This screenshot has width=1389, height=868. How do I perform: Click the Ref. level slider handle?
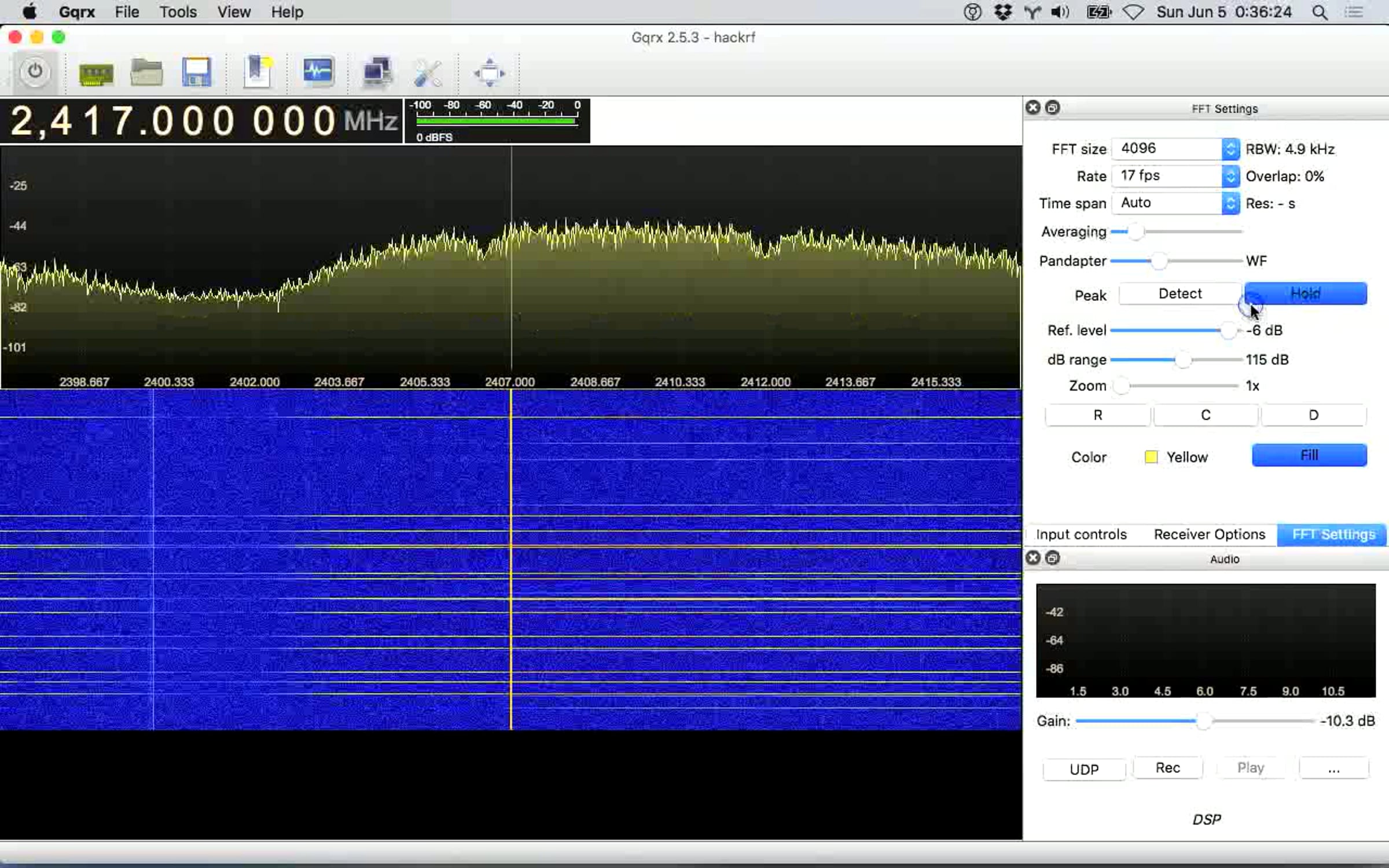(x=1228, y=330)
